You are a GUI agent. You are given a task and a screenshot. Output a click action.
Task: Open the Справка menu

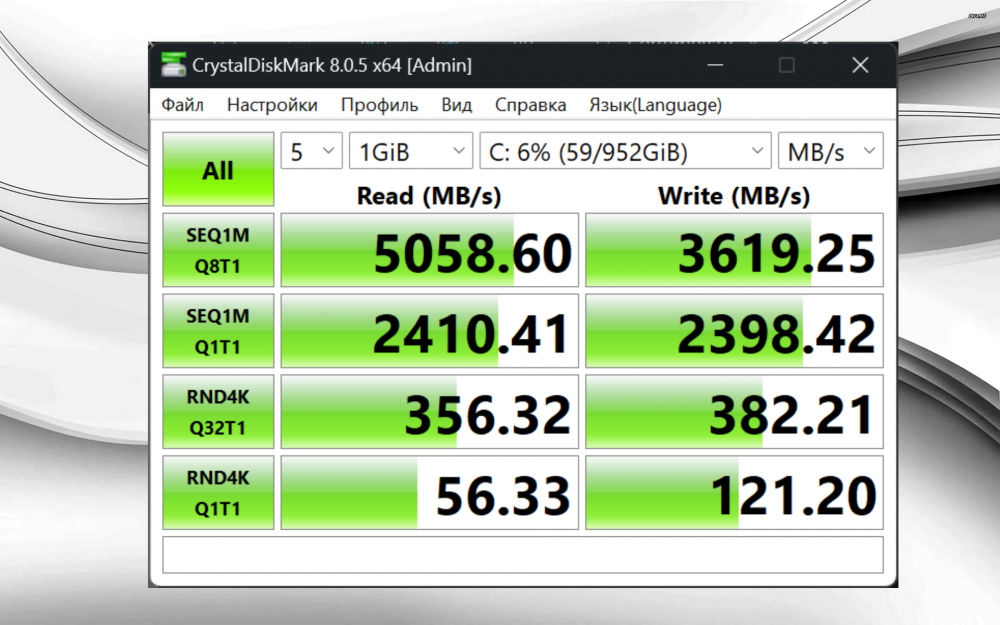[x=531, y=105]
